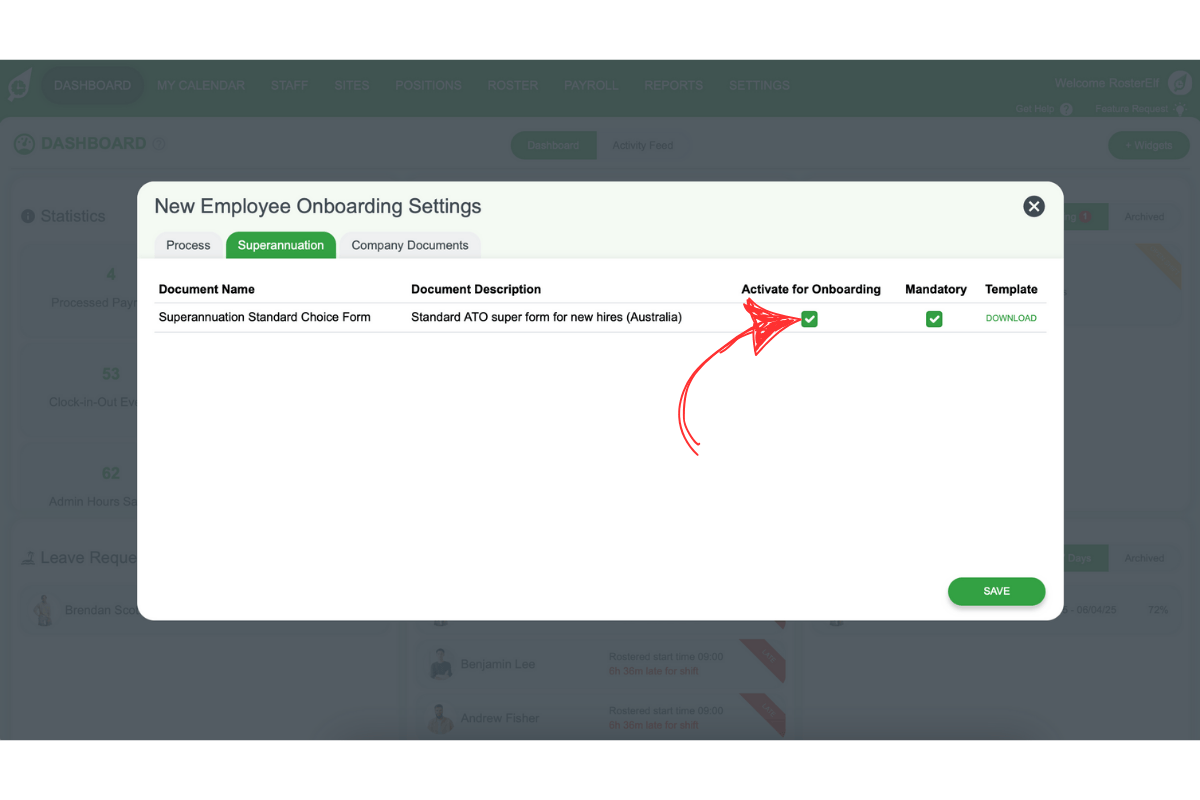Click the Standard ATO super form description

[546, 317]
